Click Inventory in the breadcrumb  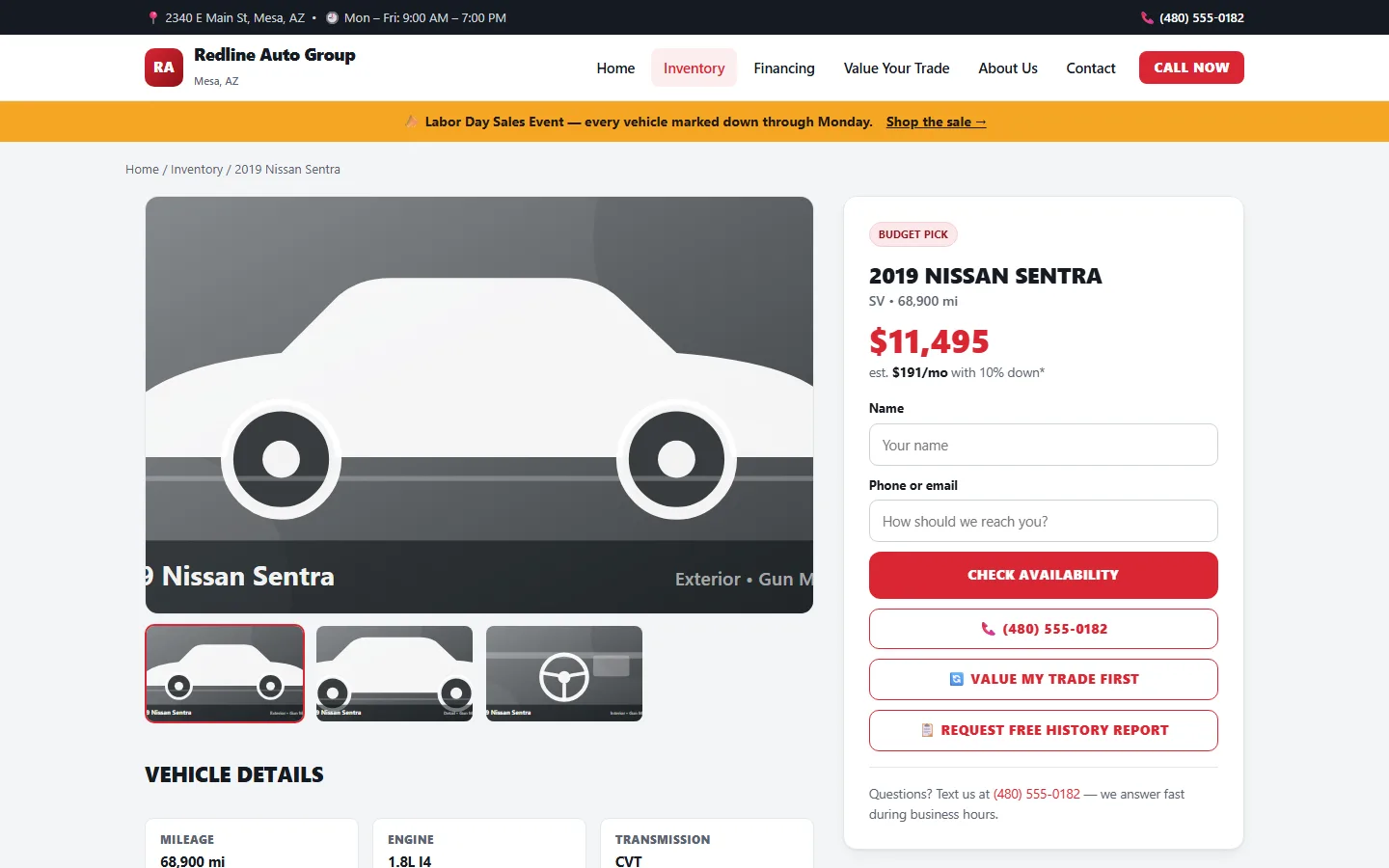tap(197, 169)
